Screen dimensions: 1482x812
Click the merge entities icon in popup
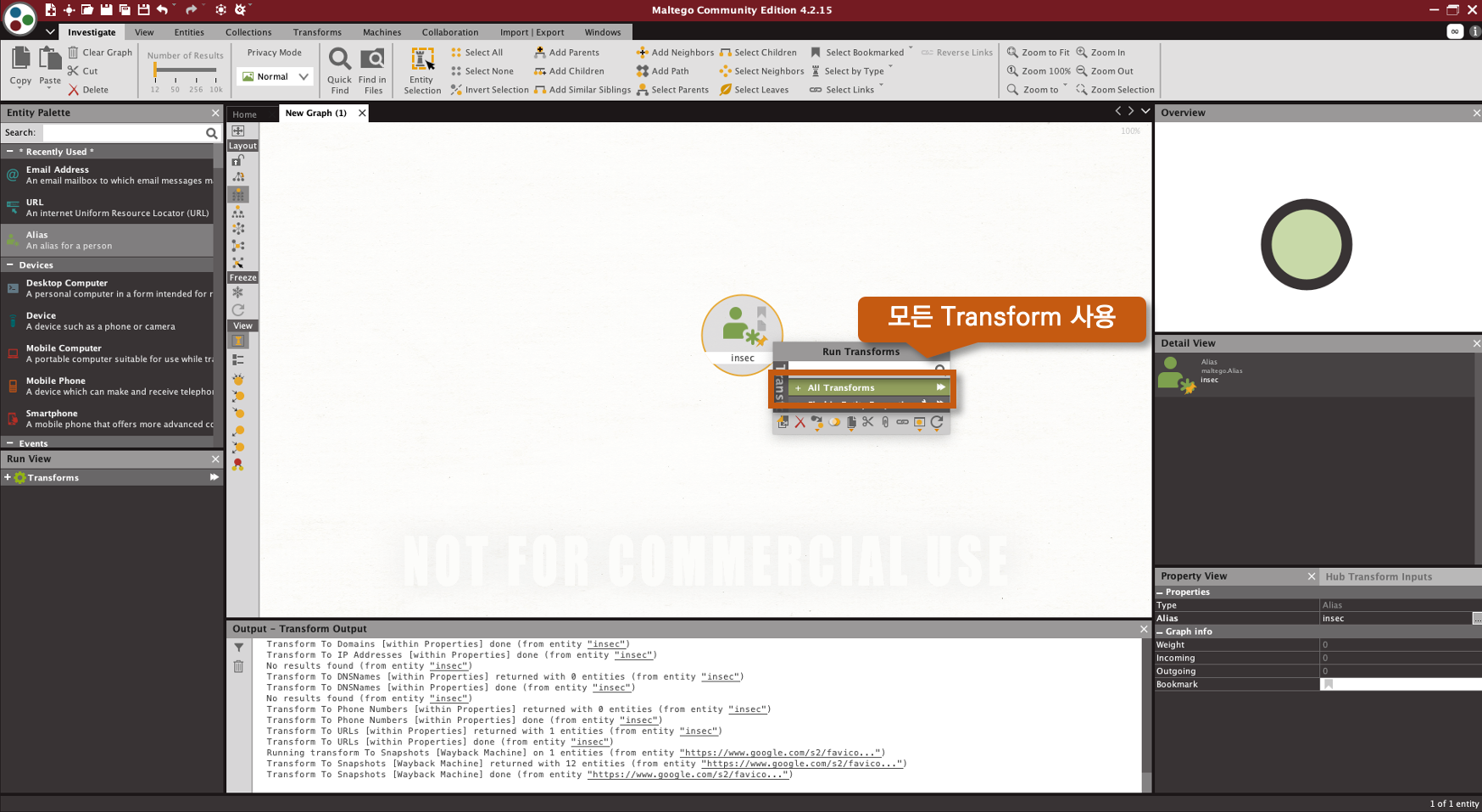point(834,421)
